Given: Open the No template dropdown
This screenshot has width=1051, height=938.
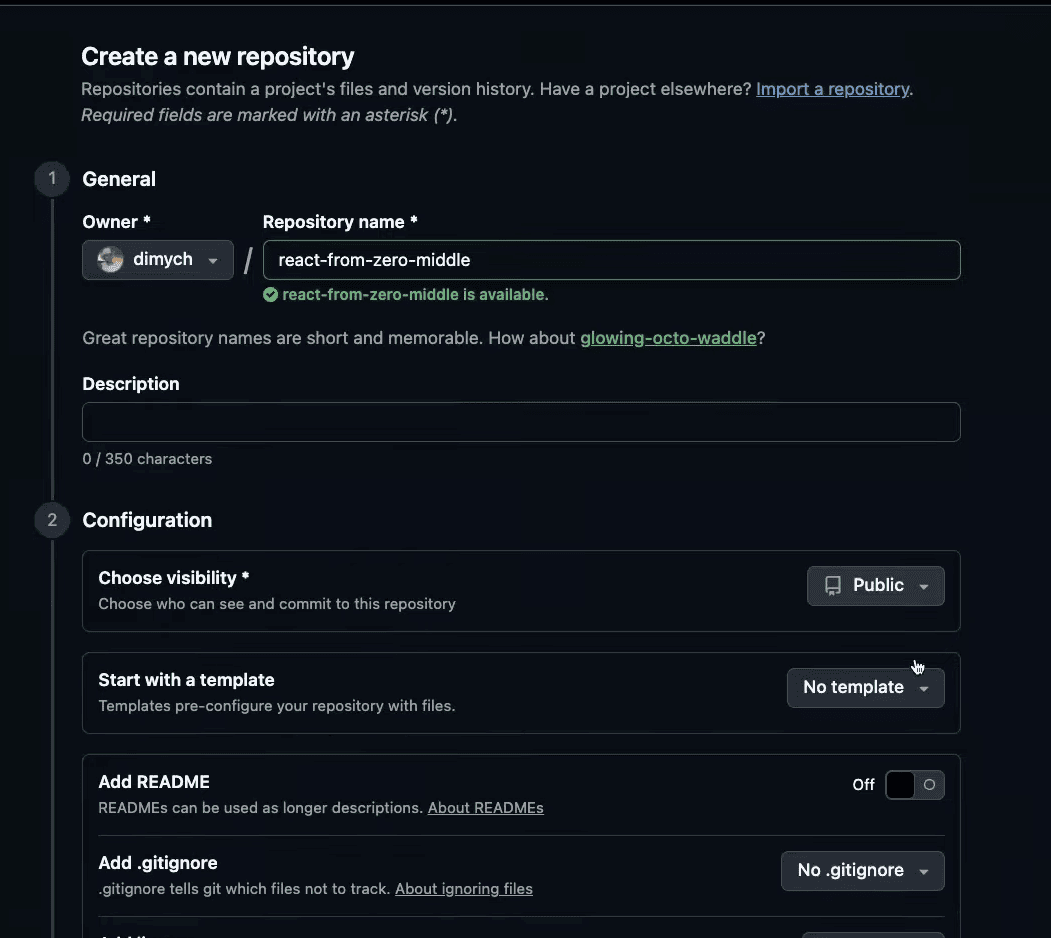Looking at the screenshot, I should [x=866, y=688].
